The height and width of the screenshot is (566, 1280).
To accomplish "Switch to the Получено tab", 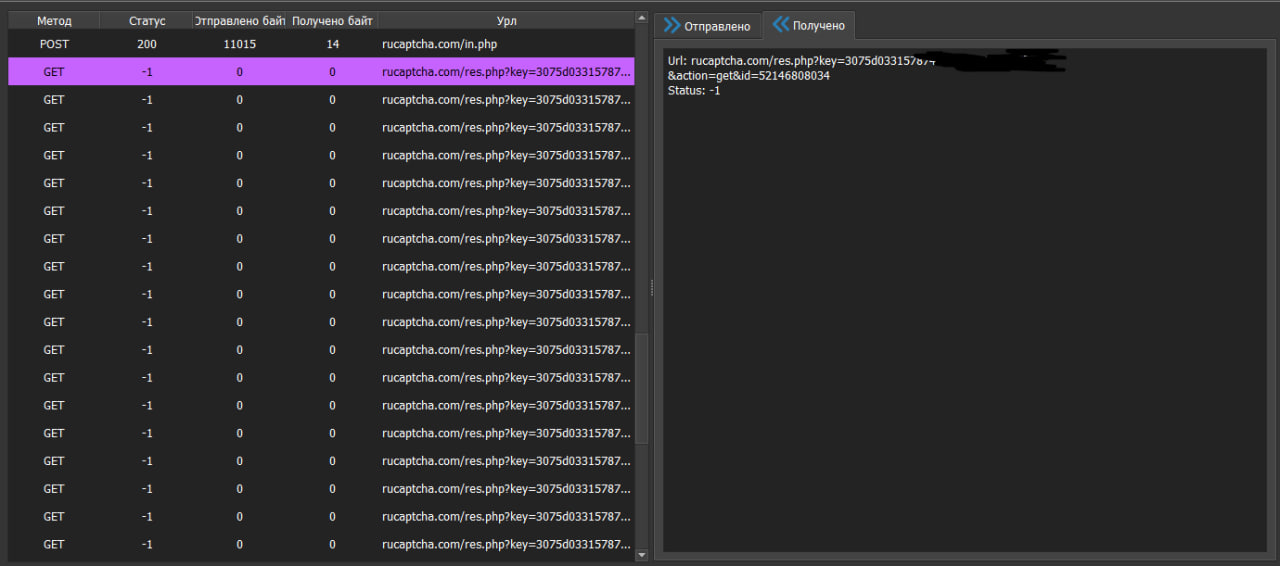I will point(819,26).
